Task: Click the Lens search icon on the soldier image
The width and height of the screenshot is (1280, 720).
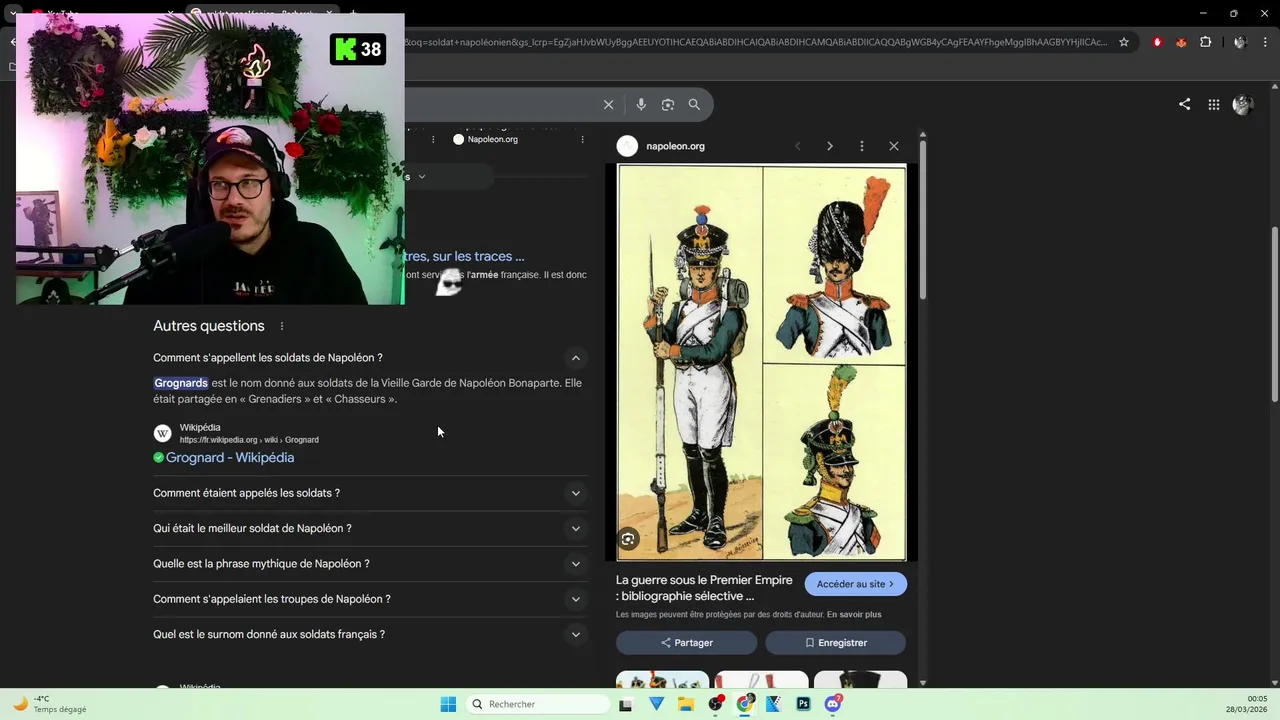Action: pos(628,539)
